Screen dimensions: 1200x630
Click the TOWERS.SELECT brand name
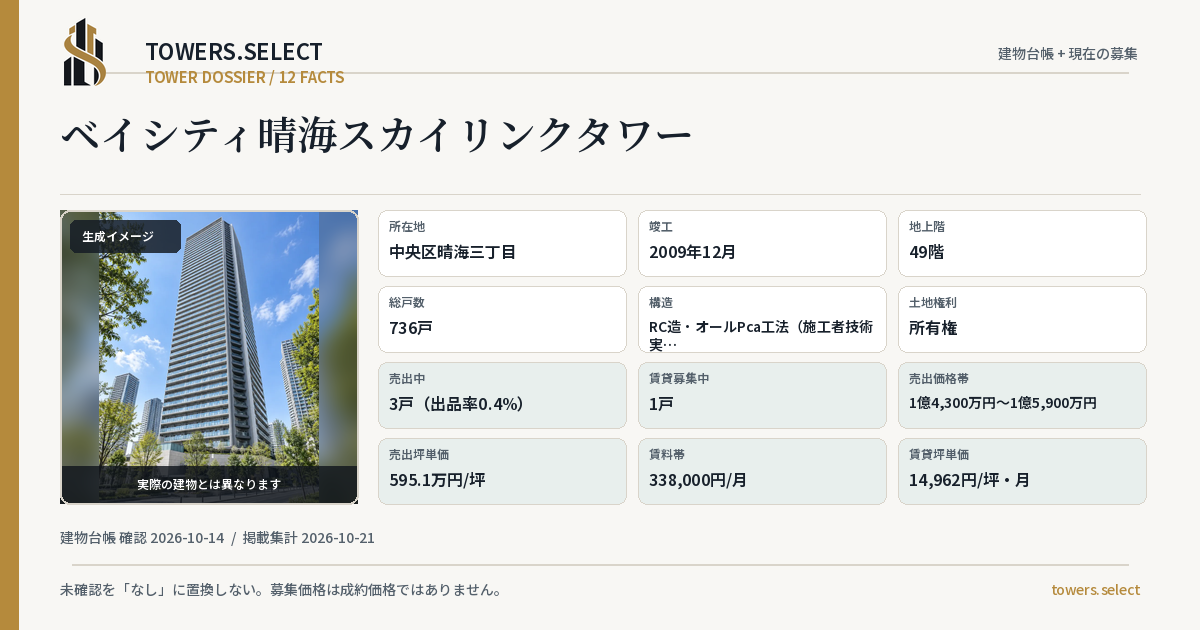[234, 52]
